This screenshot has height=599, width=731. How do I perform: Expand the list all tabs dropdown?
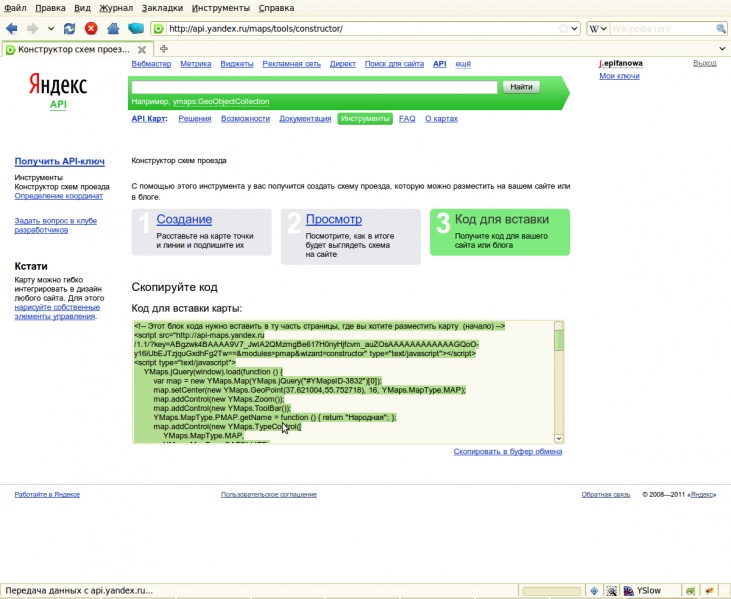click(722, 48)
